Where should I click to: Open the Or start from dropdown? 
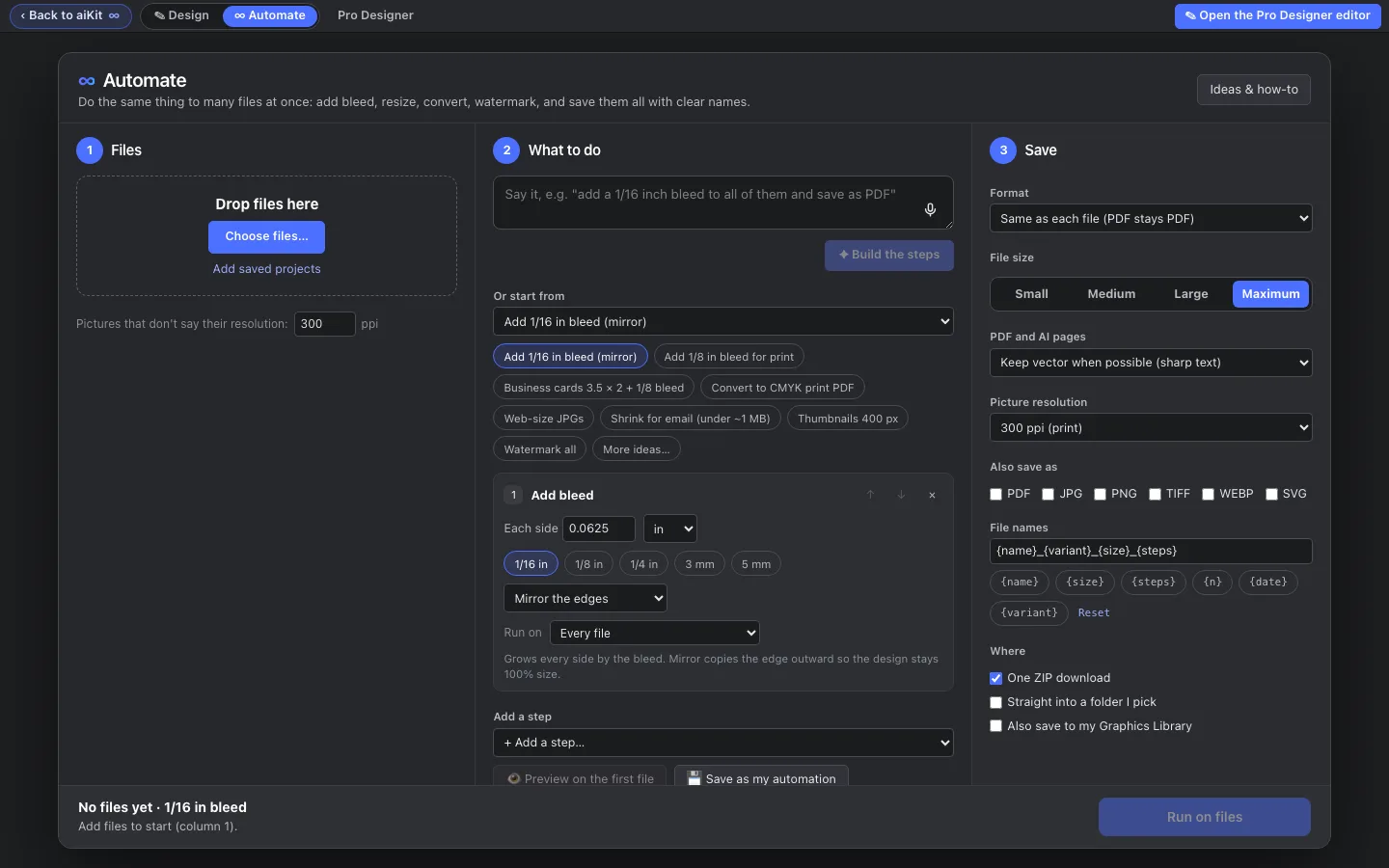[x=723, y=322]
